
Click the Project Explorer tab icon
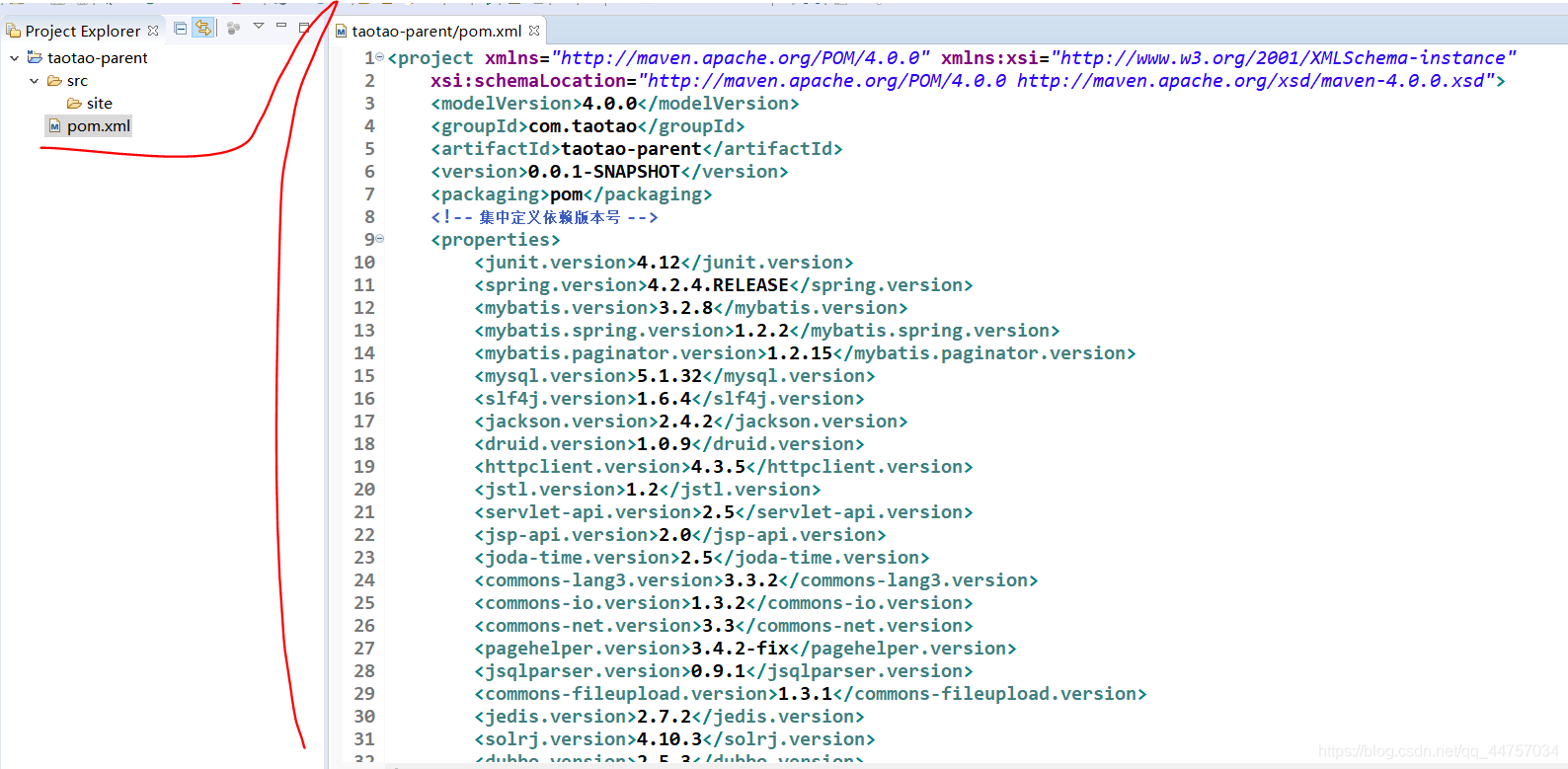pyautogui.click(x=14, y=31)
